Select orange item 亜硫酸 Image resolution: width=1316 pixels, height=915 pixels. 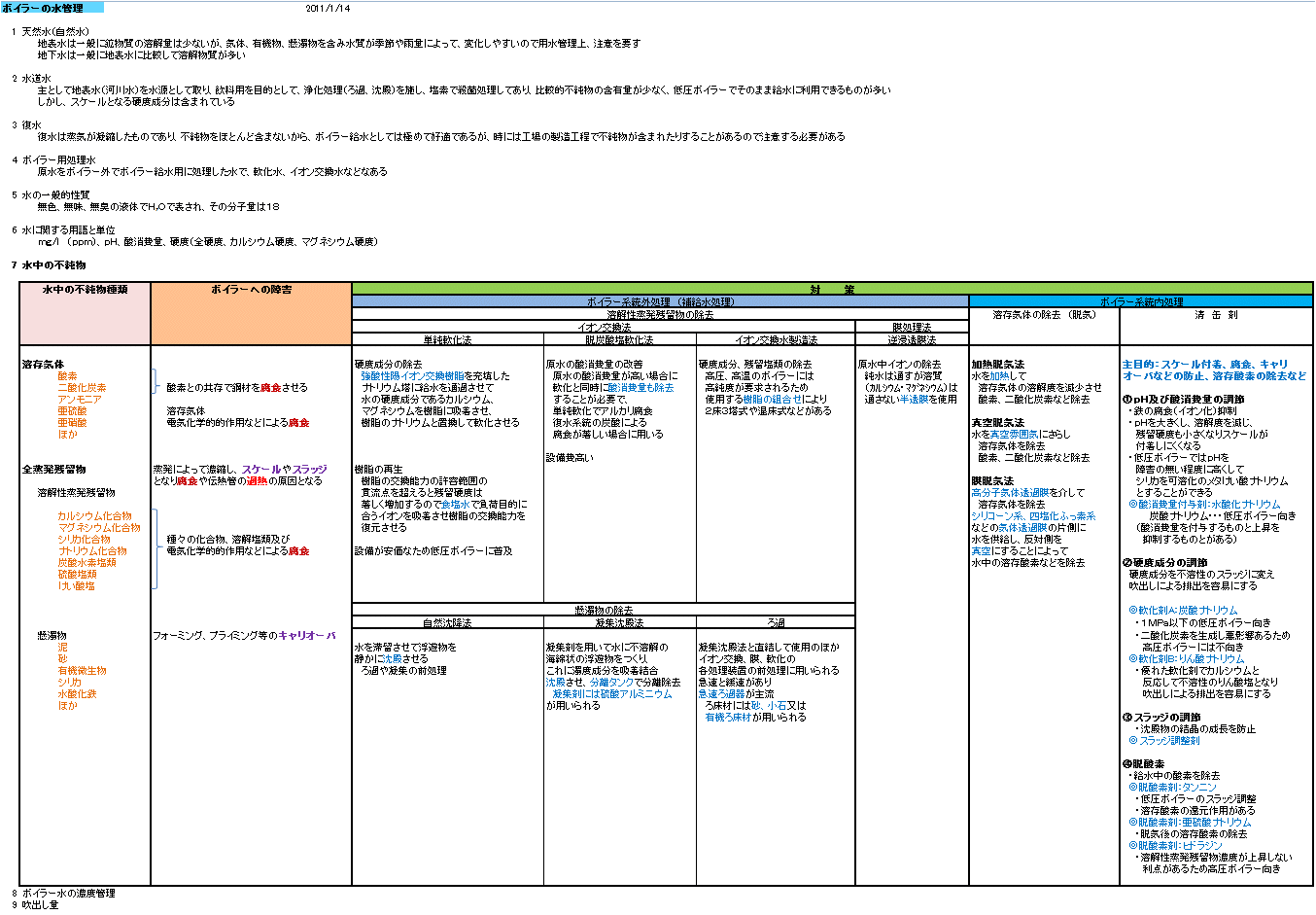72,411
